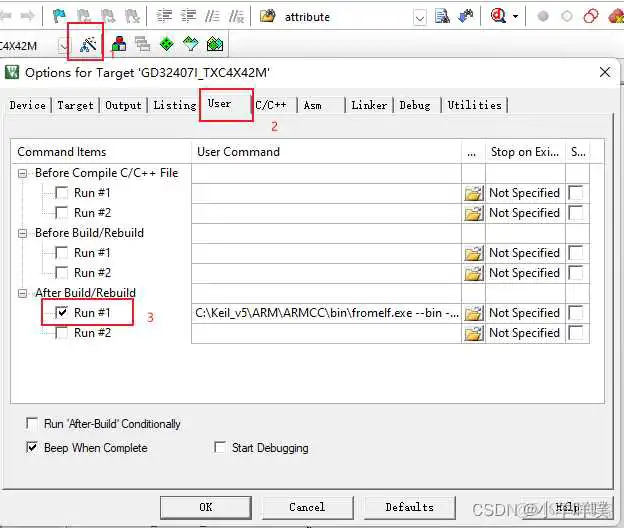Enable Before Build/Rebuild Run #1 checkbox

point(62,253)
